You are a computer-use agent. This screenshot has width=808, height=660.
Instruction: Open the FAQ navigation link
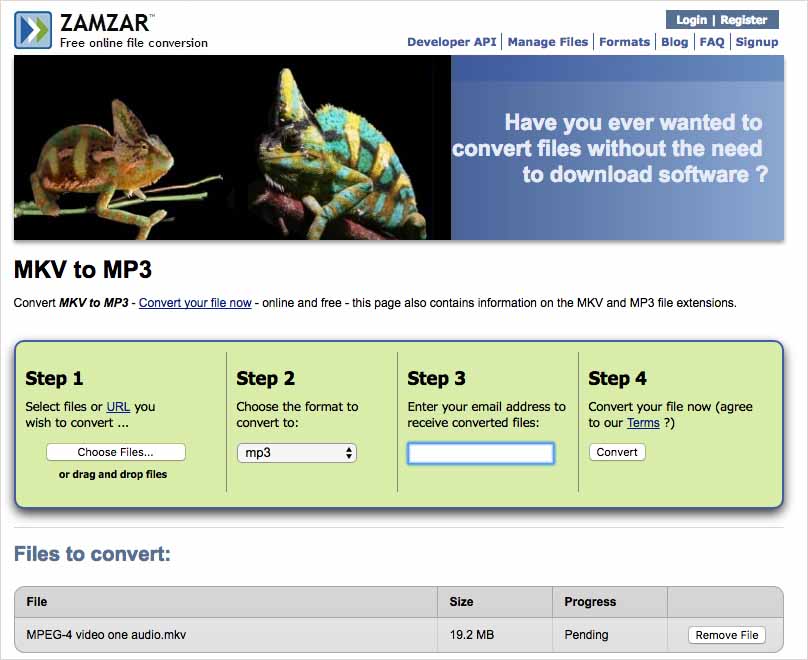pos(712,42)
